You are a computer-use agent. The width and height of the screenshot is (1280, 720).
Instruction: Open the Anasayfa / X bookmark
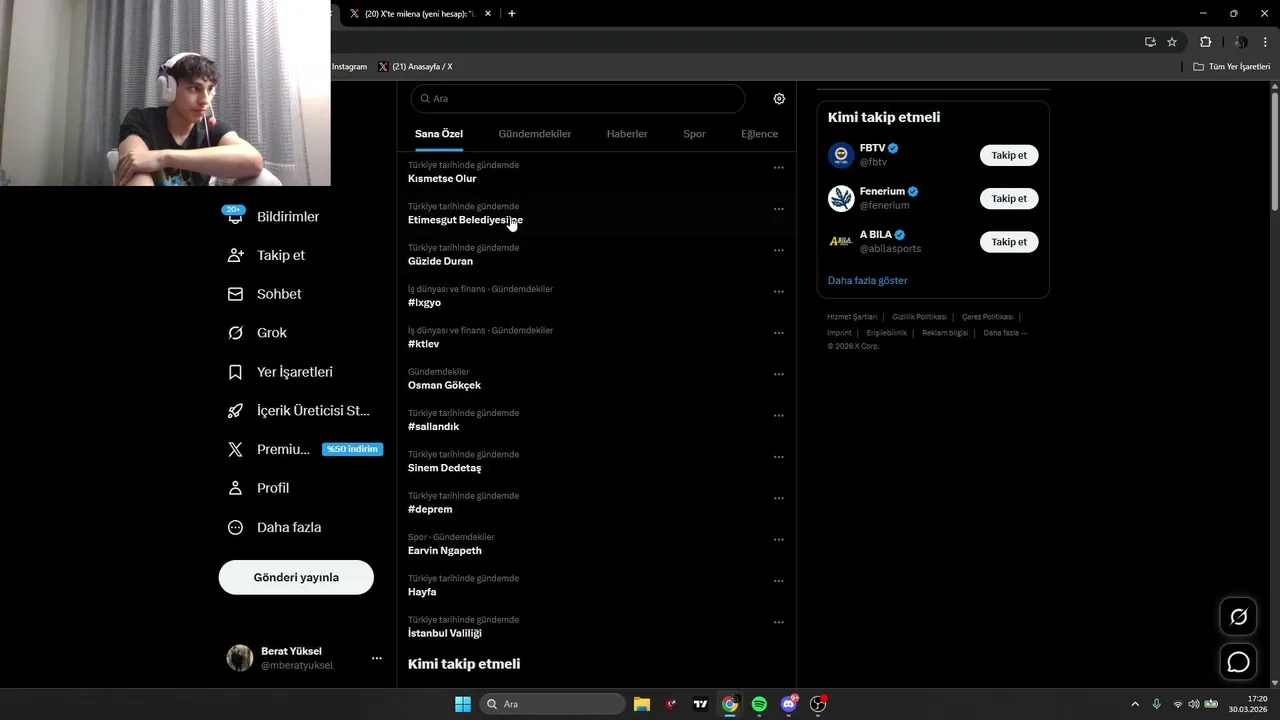pos(415,67)
